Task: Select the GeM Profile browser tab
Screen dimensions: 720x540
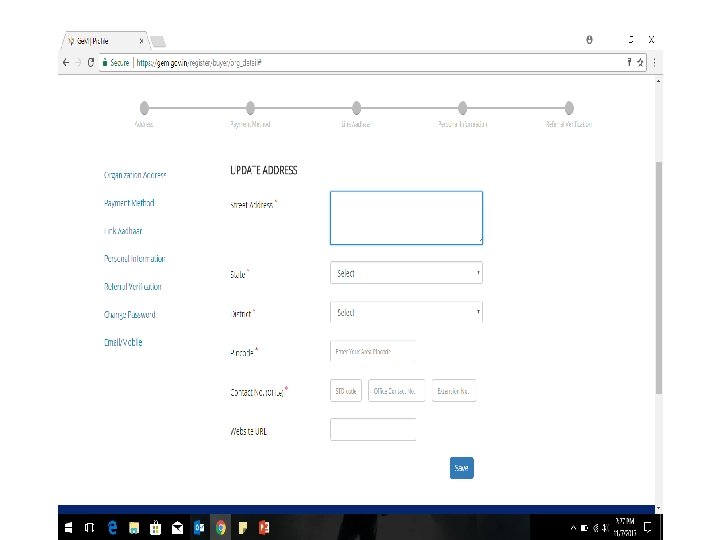Action: [104, 41]
